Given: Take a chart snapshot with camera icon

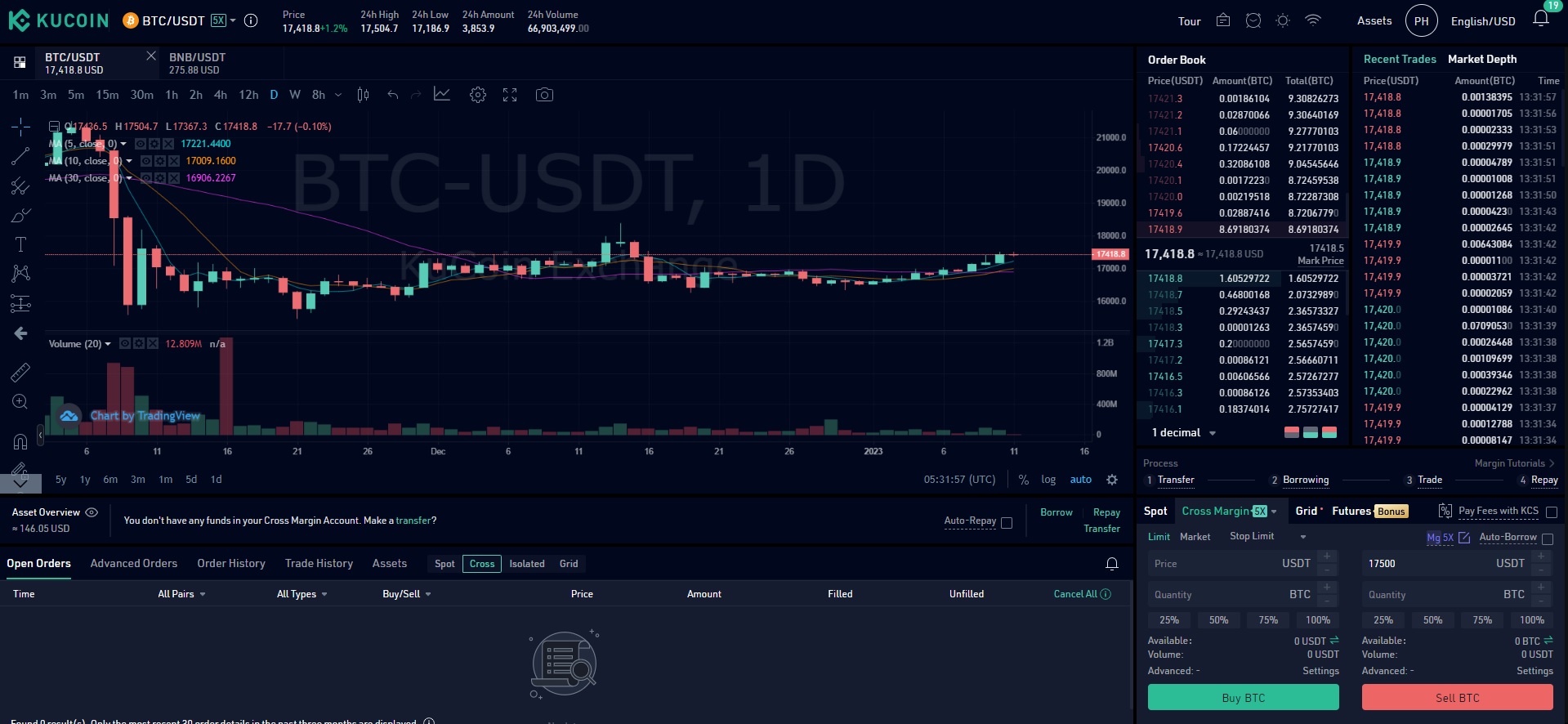Looking at the screenshot, I should pos(544,95).
